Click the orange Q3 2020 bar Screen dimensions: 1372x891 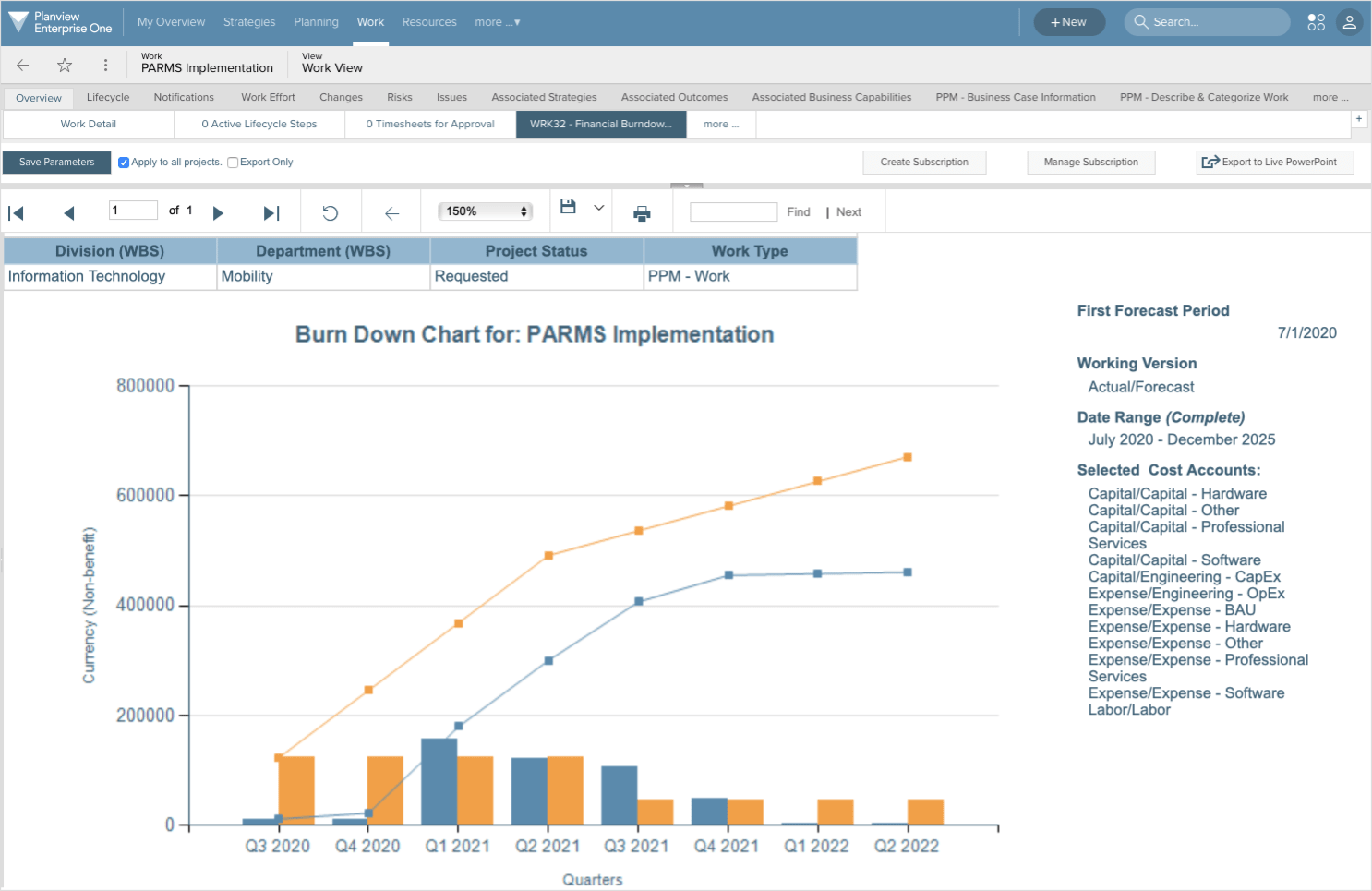click(x=296, y=791)
